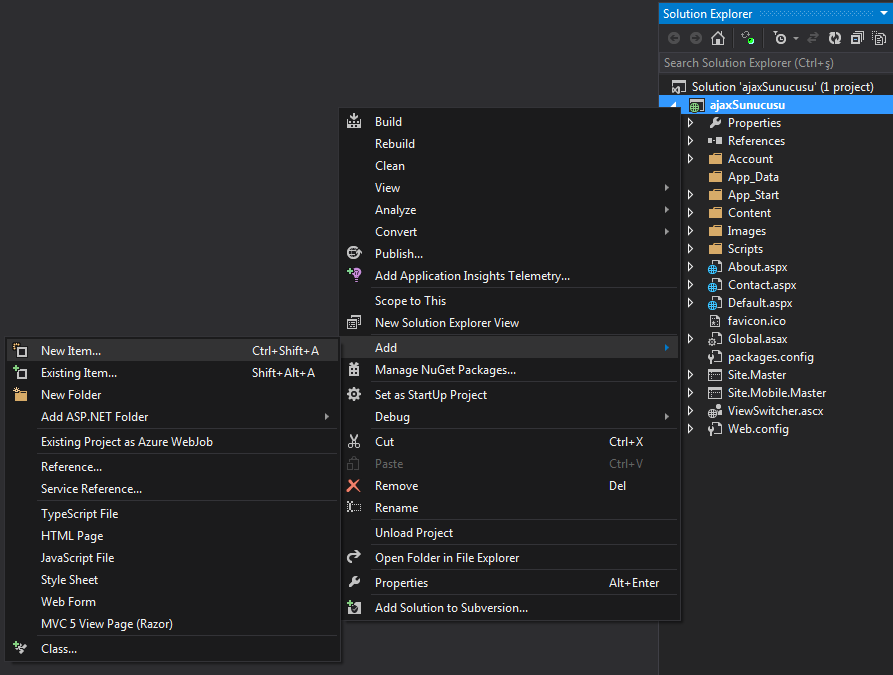Collapse the ajaxSunucusu project node
This screenshot has width=893, height=675.
click(x=674, y=105)
